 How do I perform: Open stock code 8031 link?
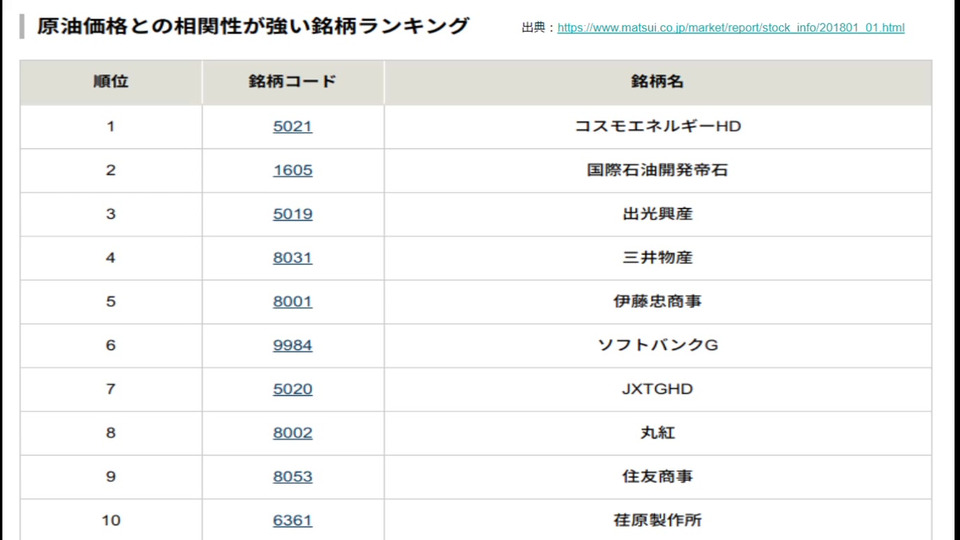click(293, 258)
